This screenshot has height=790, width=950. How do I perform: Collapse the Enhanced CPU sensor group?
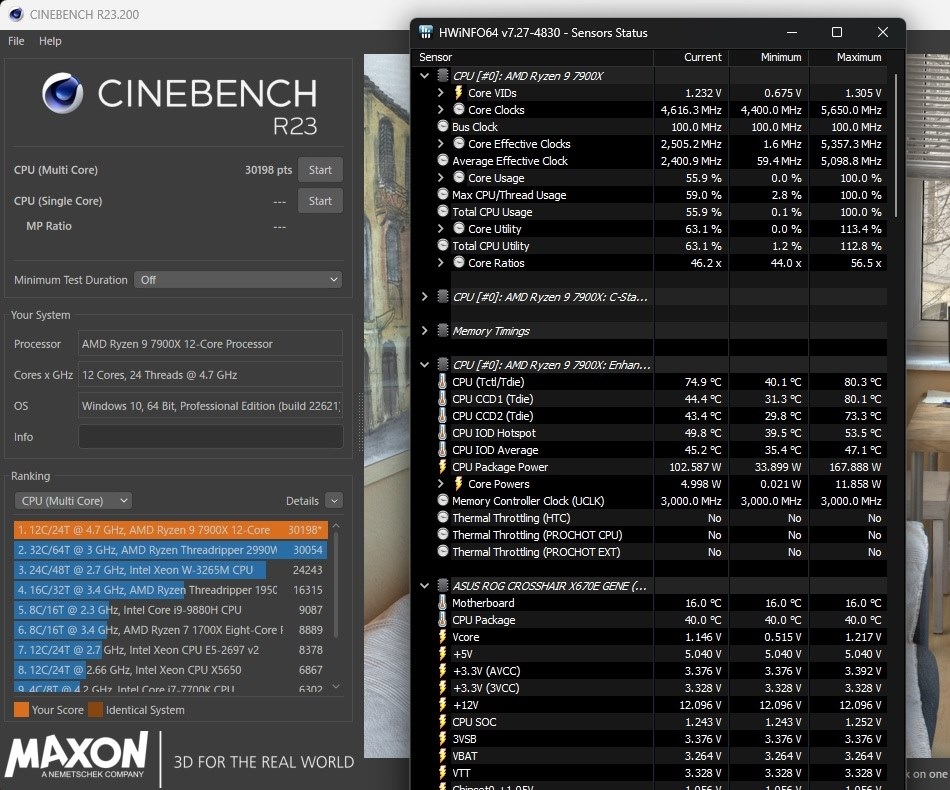[x=424, y=365]
